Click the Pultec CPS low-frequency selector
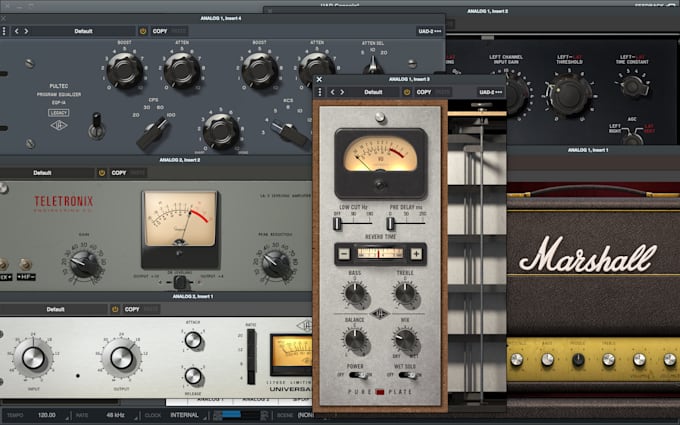The image size is (680, 425). (153, 133)
